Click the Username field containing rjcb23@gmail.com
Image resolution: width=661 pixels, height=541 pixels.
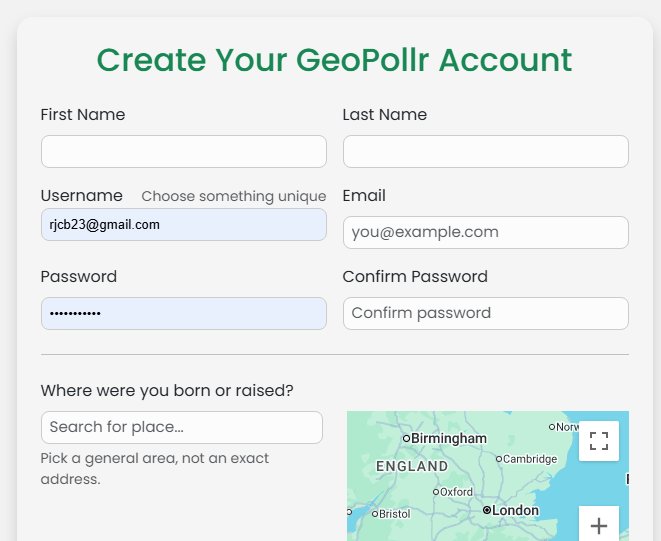tap(183, 224)
